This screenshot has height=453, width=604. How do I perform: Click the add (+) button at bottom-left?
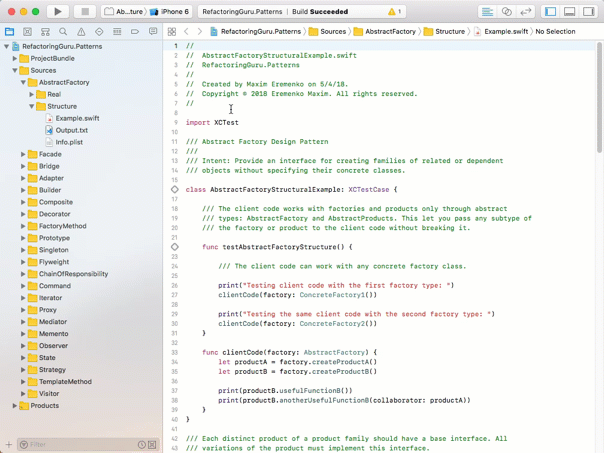coord(9,445)
